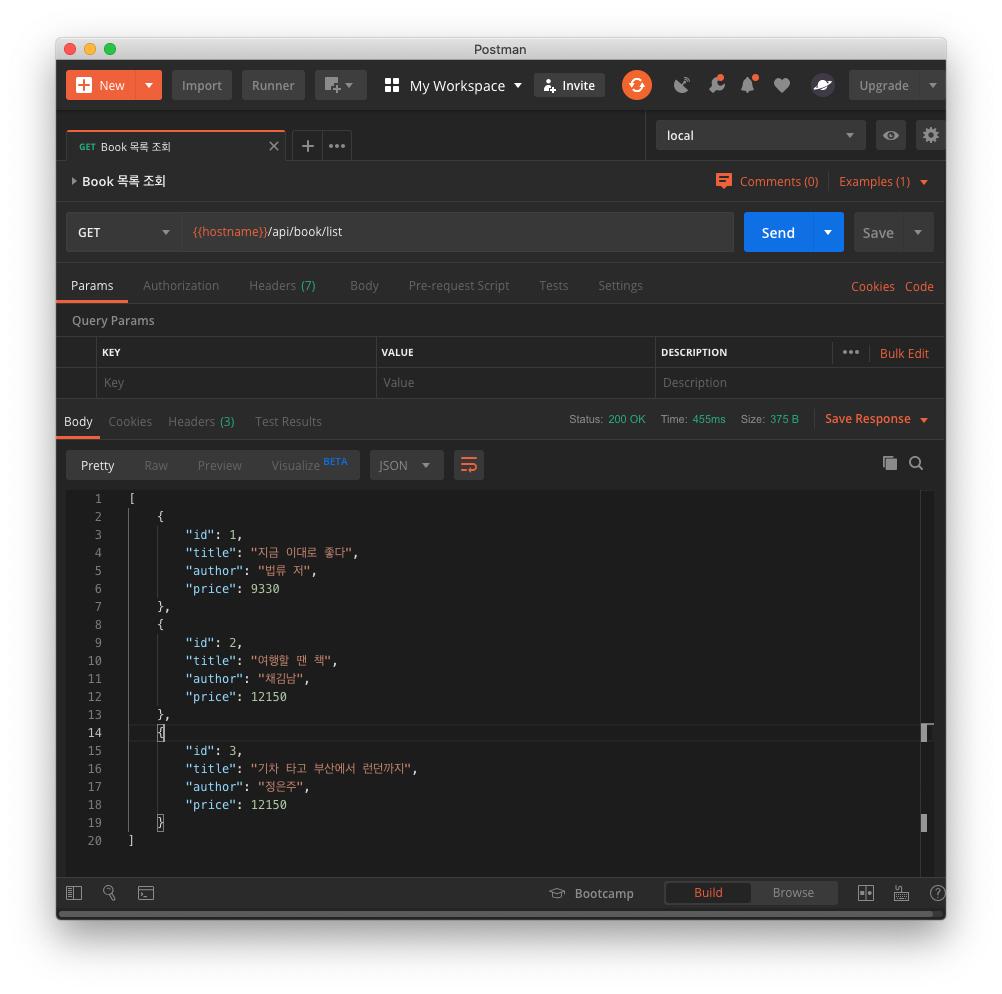Click the sync status icon
The width and height of the screenshot is (1002, 994).
(637, 85)
